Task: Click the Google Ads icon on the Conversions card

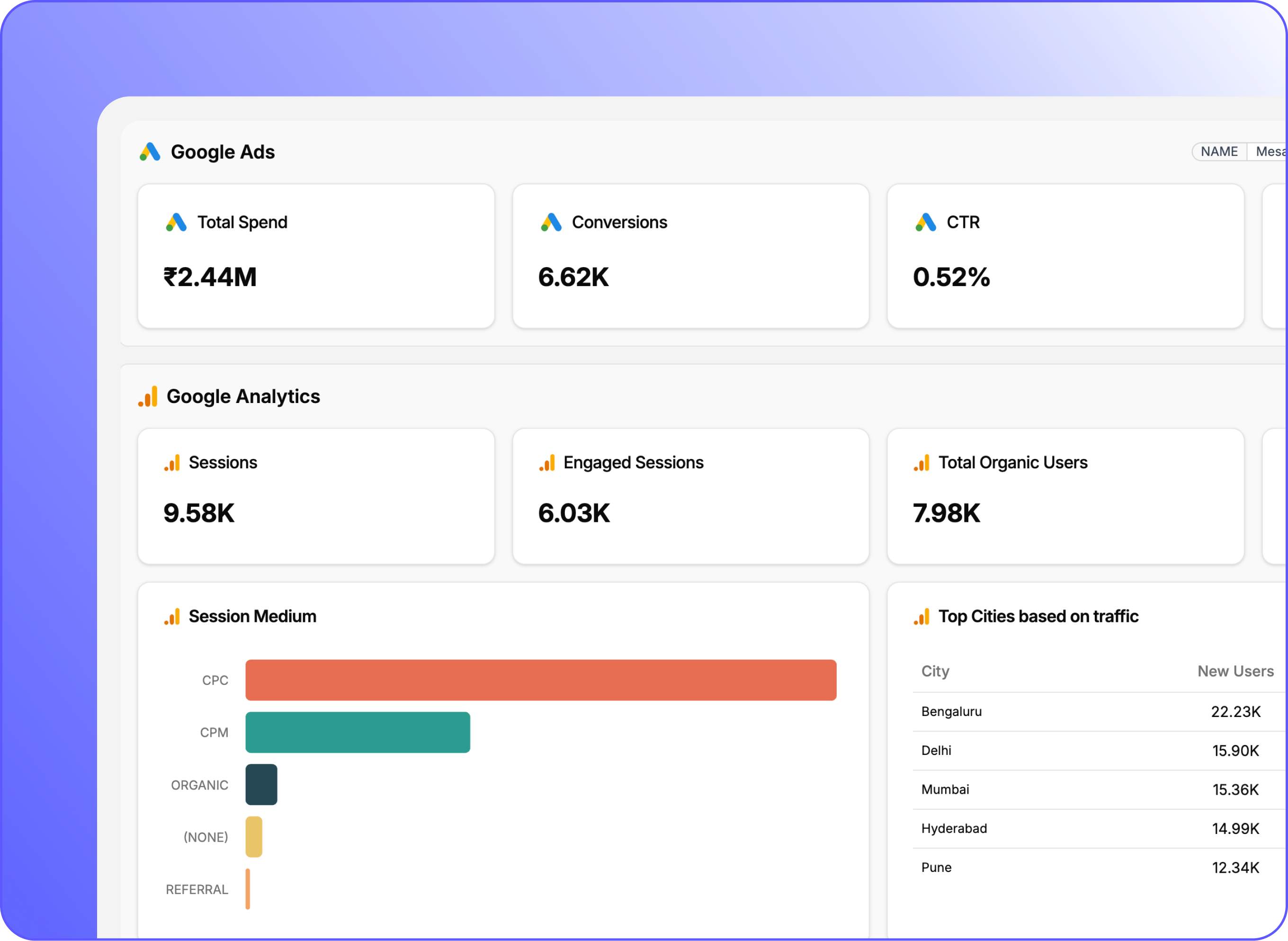Action: coord(551,222)
